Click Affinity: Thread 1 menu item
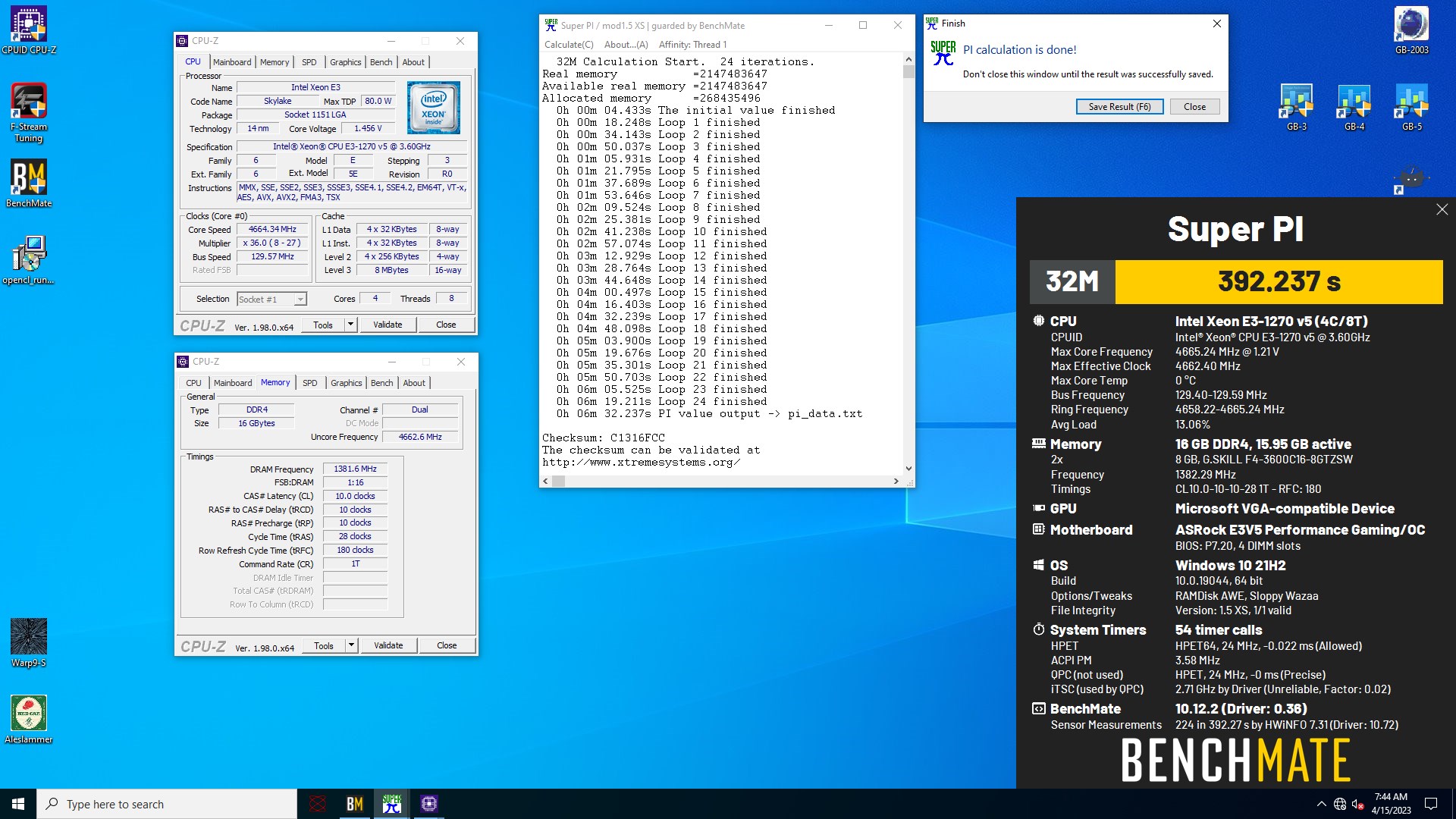Screen dimensions: 1456x819 [x=692, y=45]
